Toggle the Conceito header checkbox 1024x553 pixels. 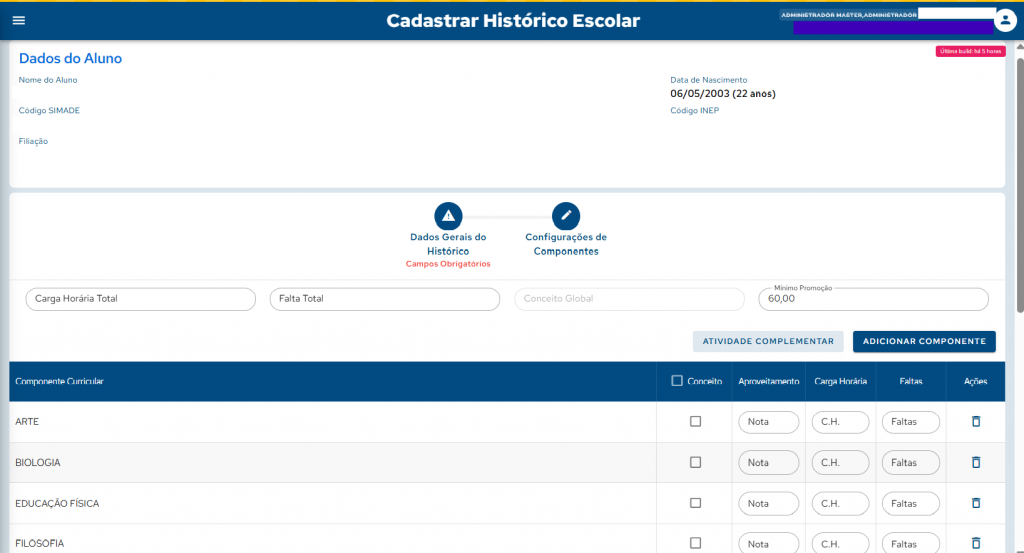tap(677, 381)
